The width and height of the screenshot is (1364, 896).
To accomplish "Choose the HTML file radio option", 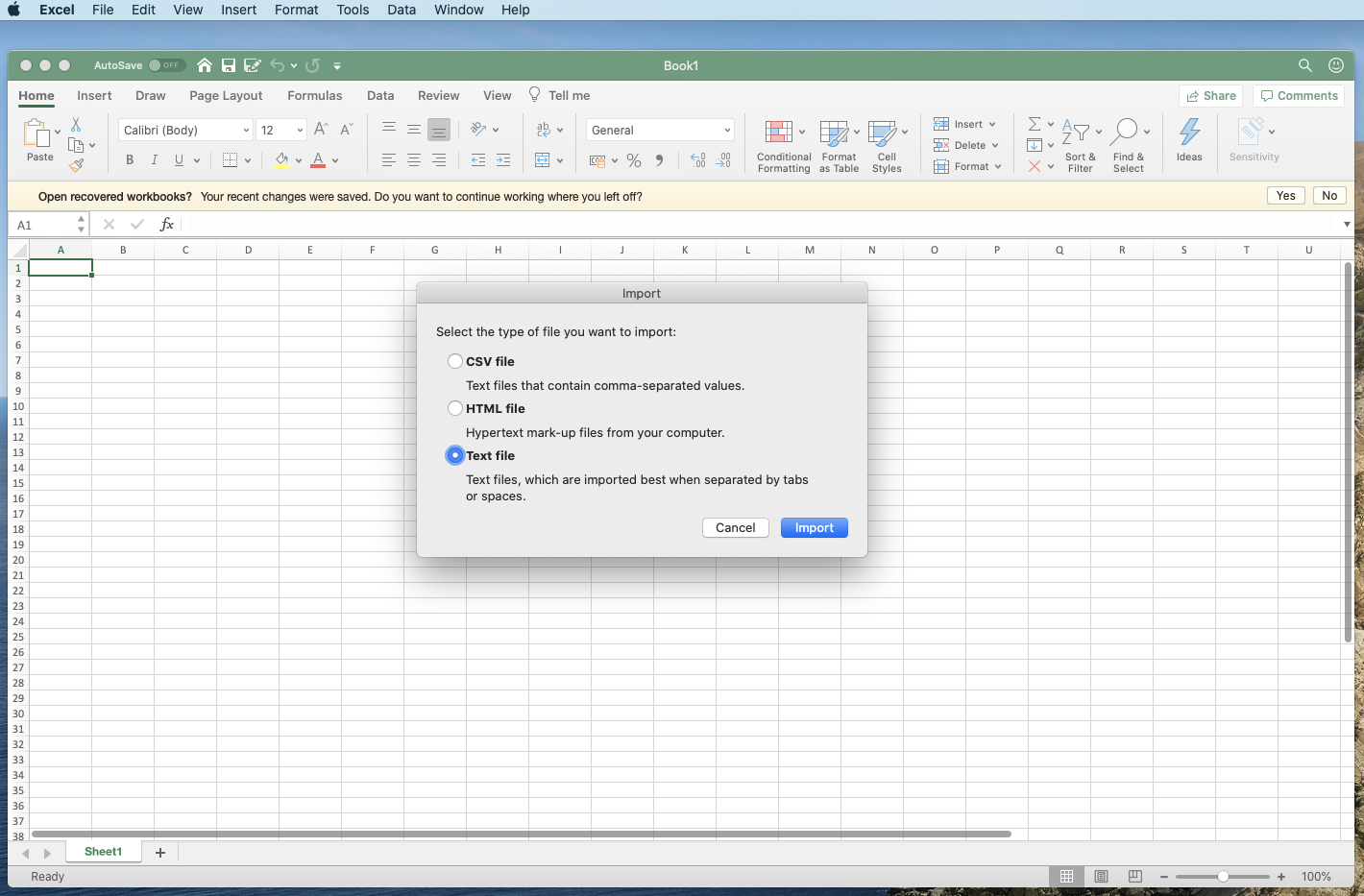I will pyautogui.click(x=455, y=408).
